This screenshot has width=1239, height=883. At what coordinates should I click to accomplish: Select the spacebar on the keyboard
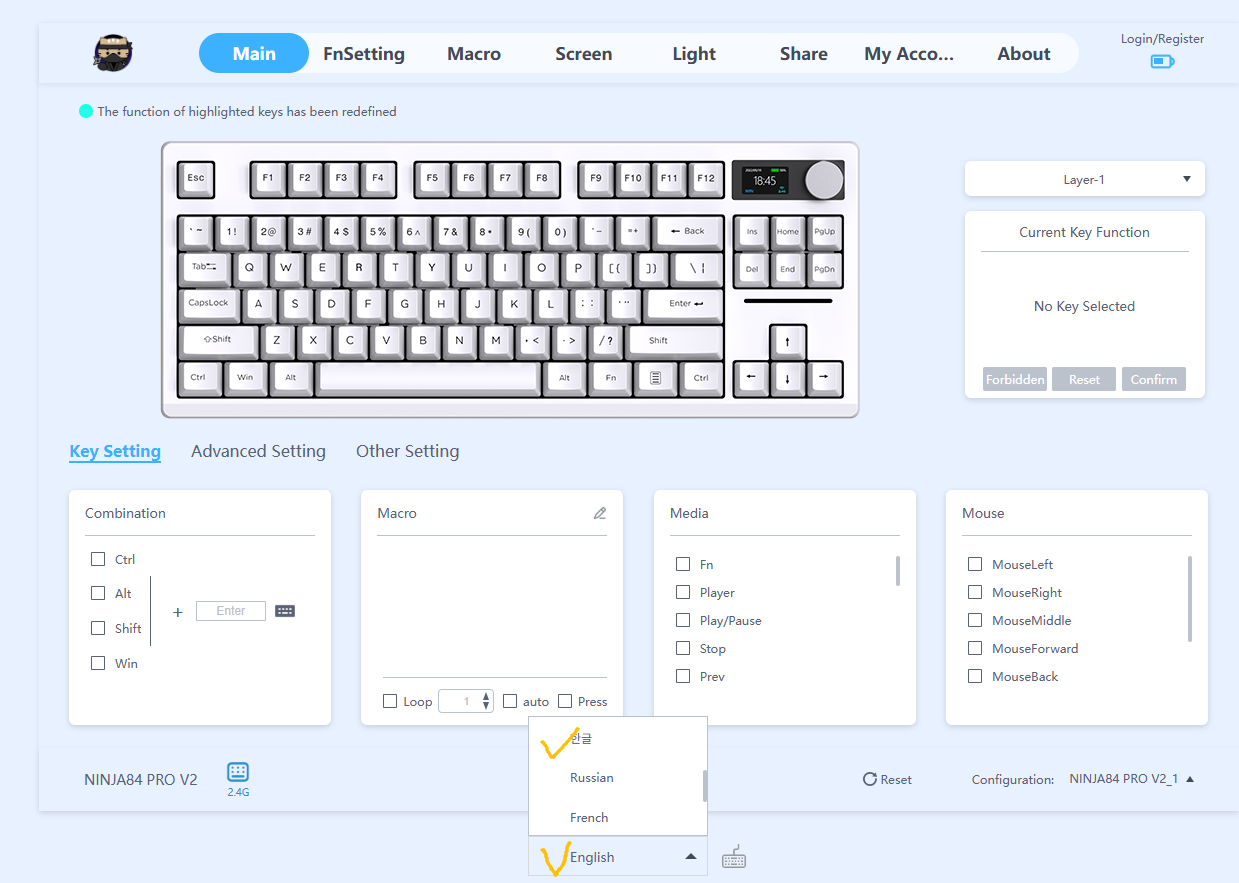430,379
